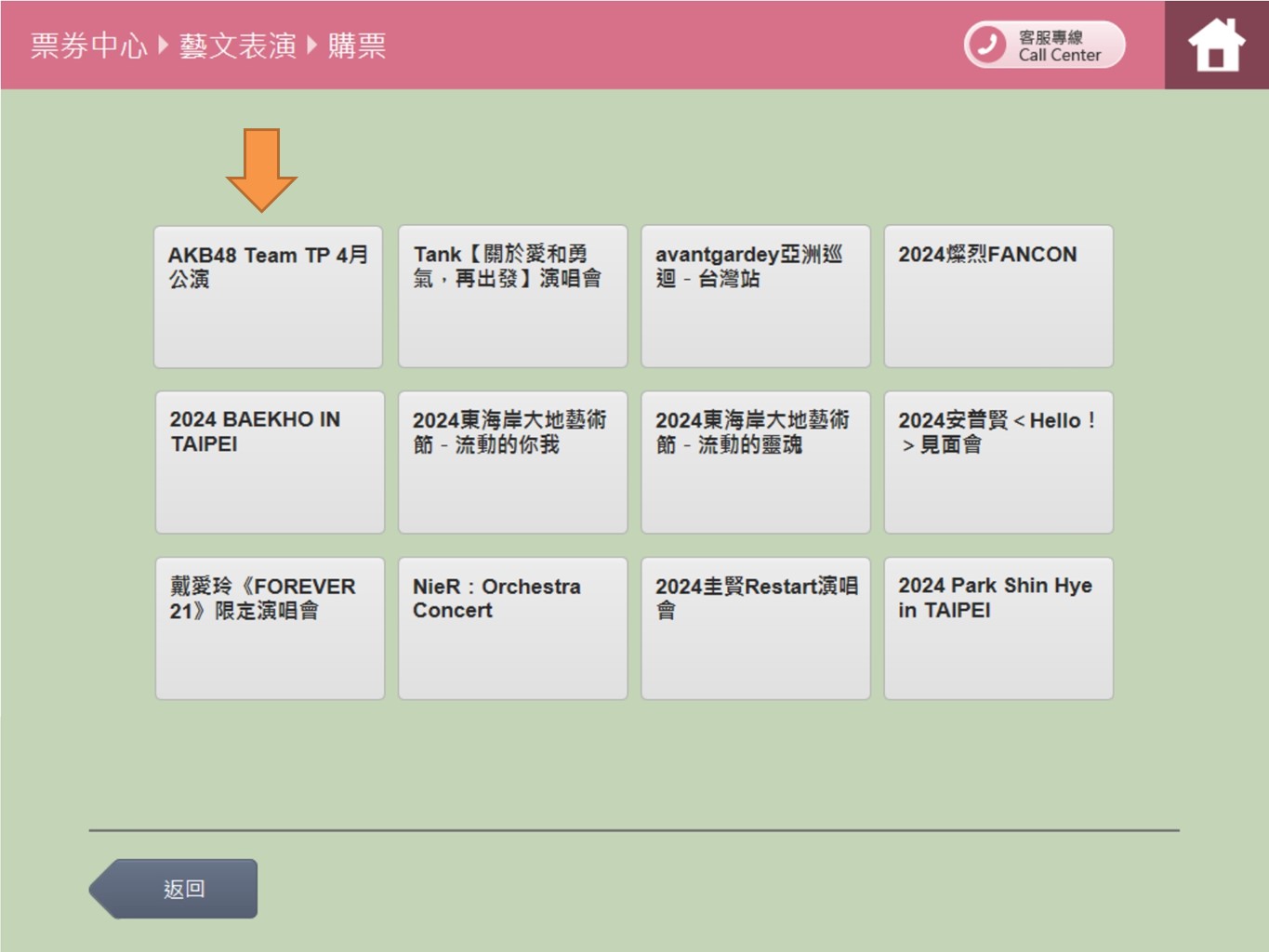Click the orange down arrow indicator

[x=261, y=169]
